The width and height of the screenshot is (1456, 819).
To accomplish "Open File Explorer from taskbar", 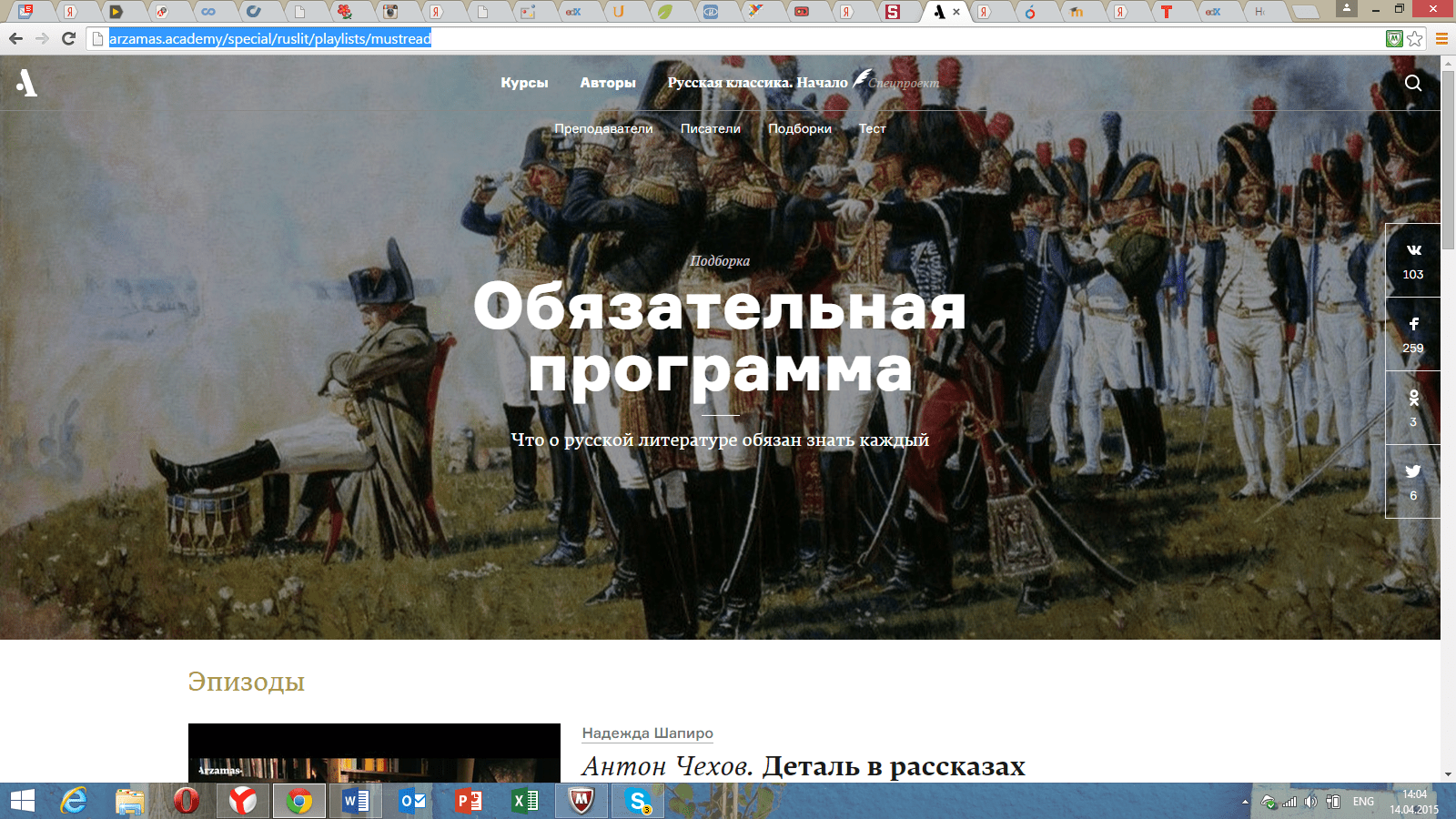I will click(x=130, y=801).
